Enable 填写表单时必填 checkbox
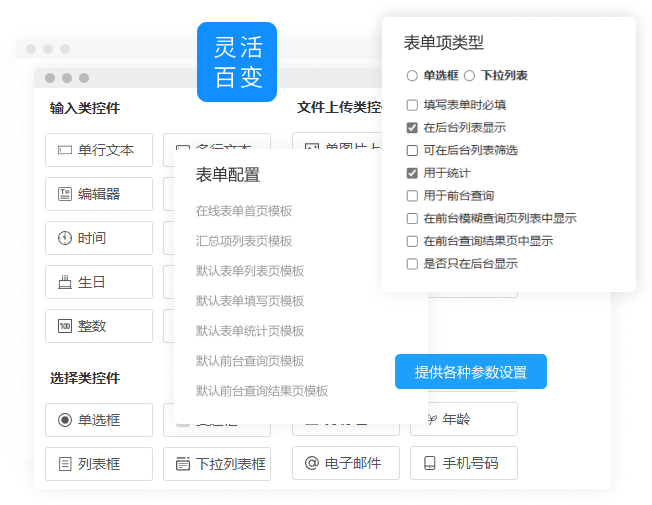Viewport: 652px width, 505px height. click(412, 104)
